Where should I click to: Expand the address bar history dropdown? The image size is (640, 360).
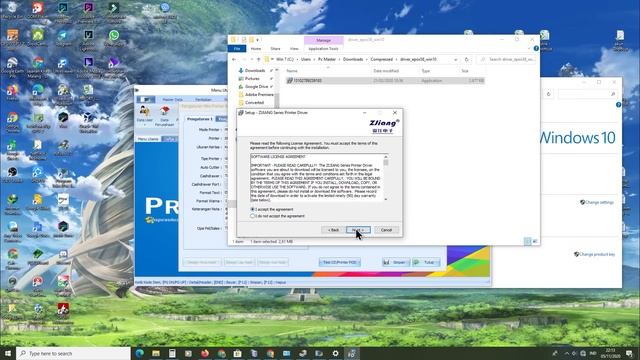point(456,60)
